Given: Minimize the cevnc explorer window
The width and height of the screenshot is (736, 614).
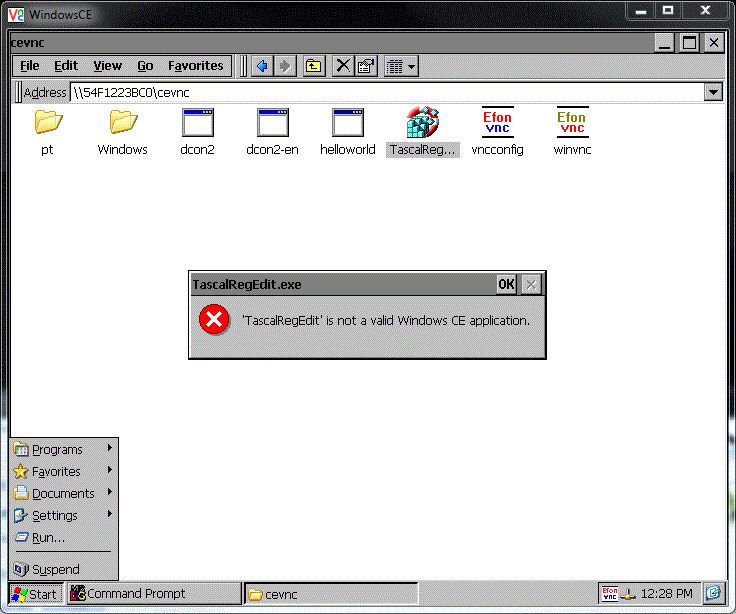Looking at the screenshot, I should tap(664, 43).
